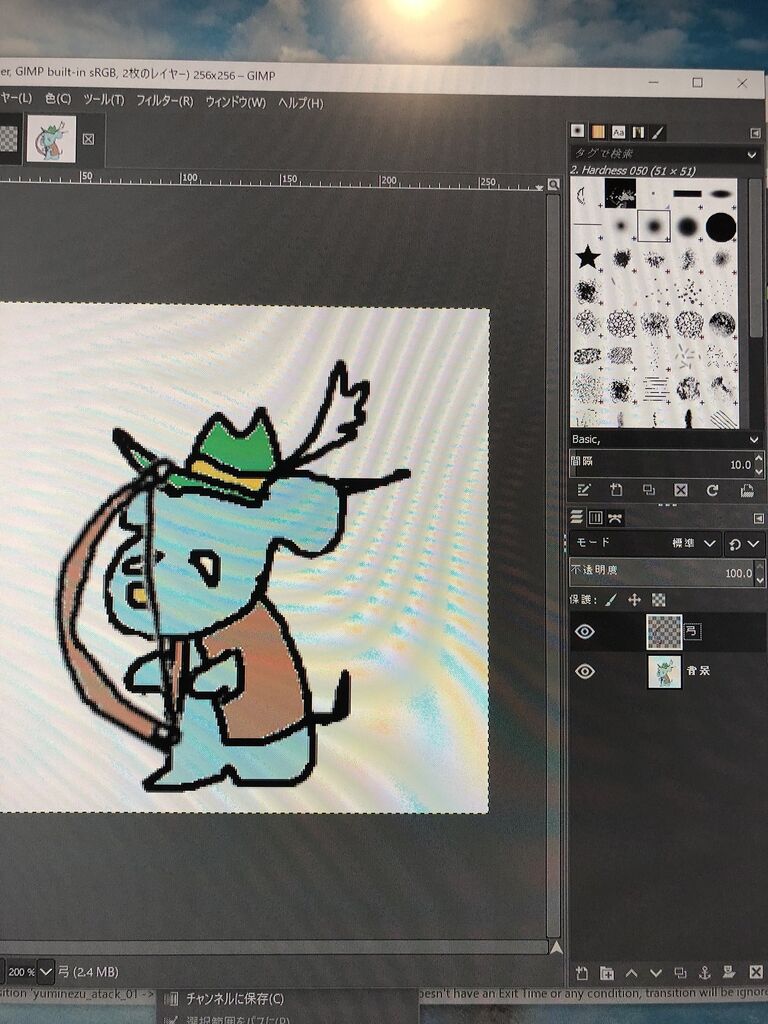The height and width of the screenshot is (1024, 768).
Task: Increase brush spacing value
Action: (x=759, y=459)
